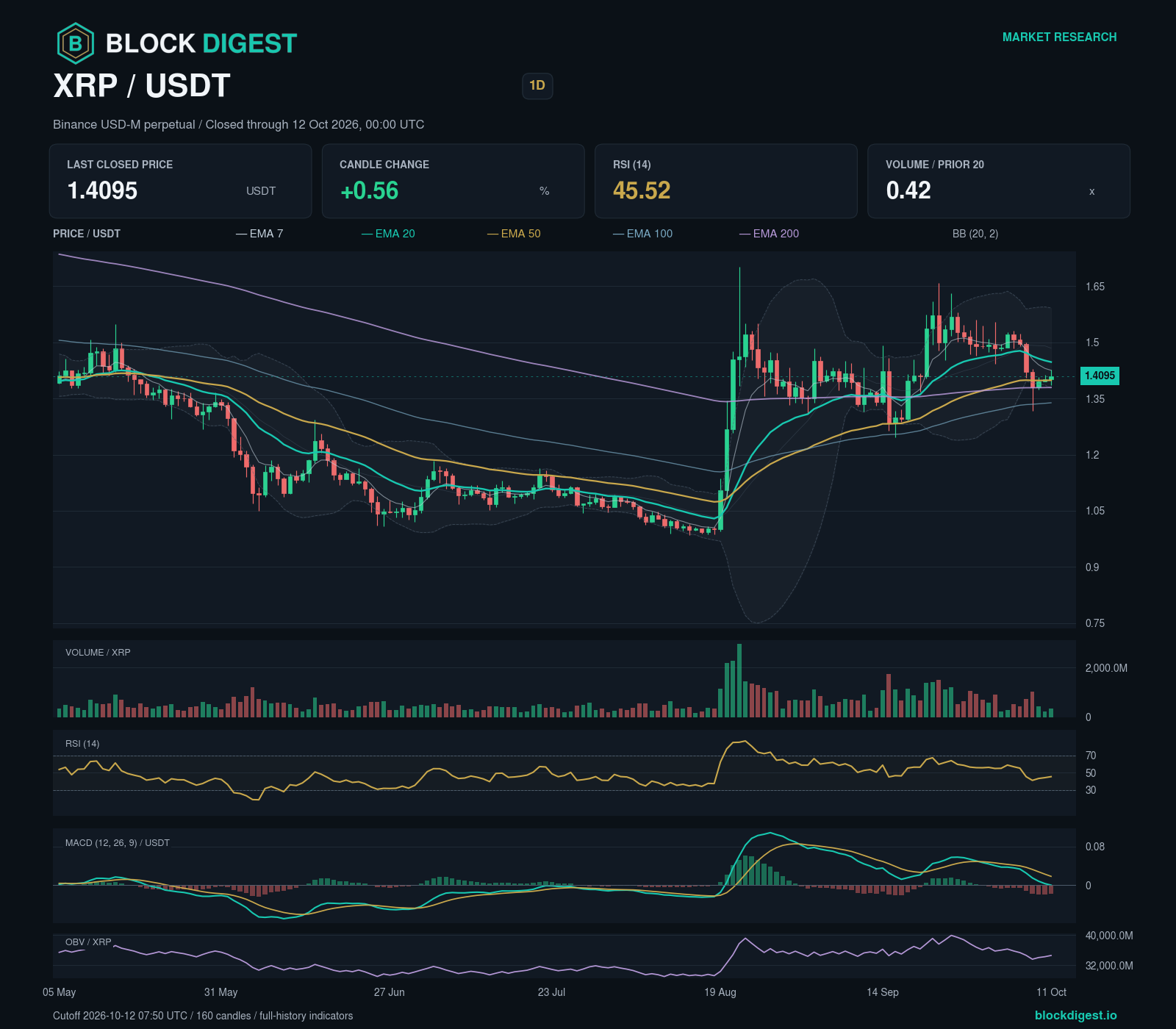
Task: Click the MACD (12, 26, 9) / USDT label
Action: pyautogui.click(x=118, y=843)
